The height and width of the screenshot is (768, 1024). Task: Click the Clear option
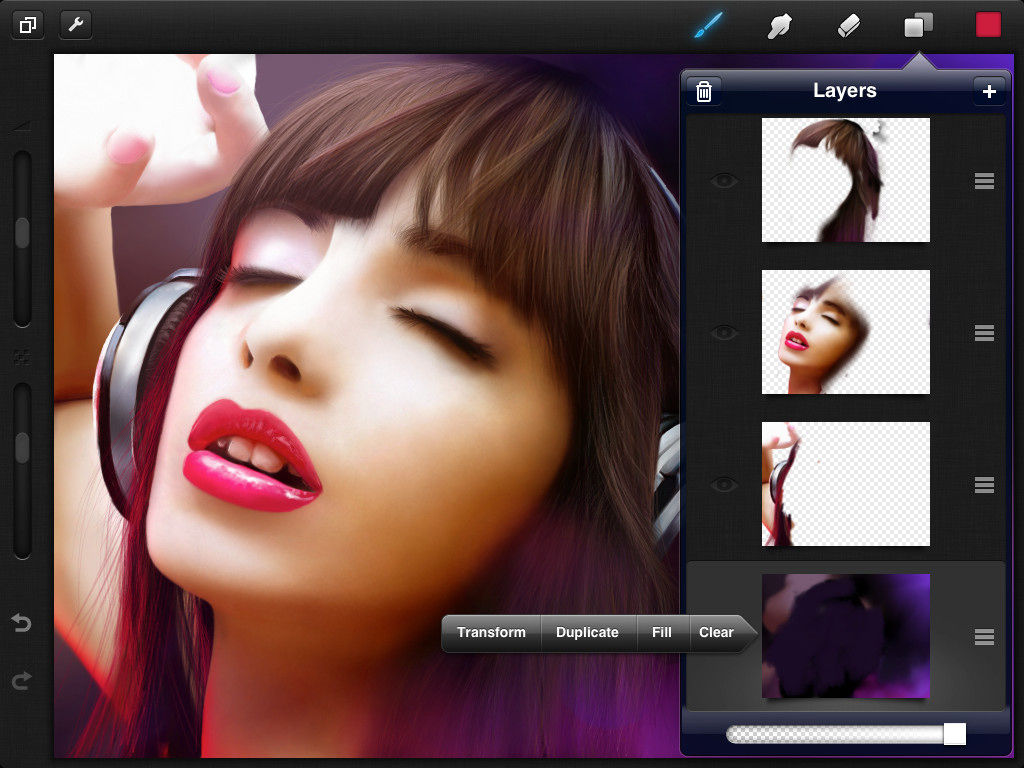716,632
